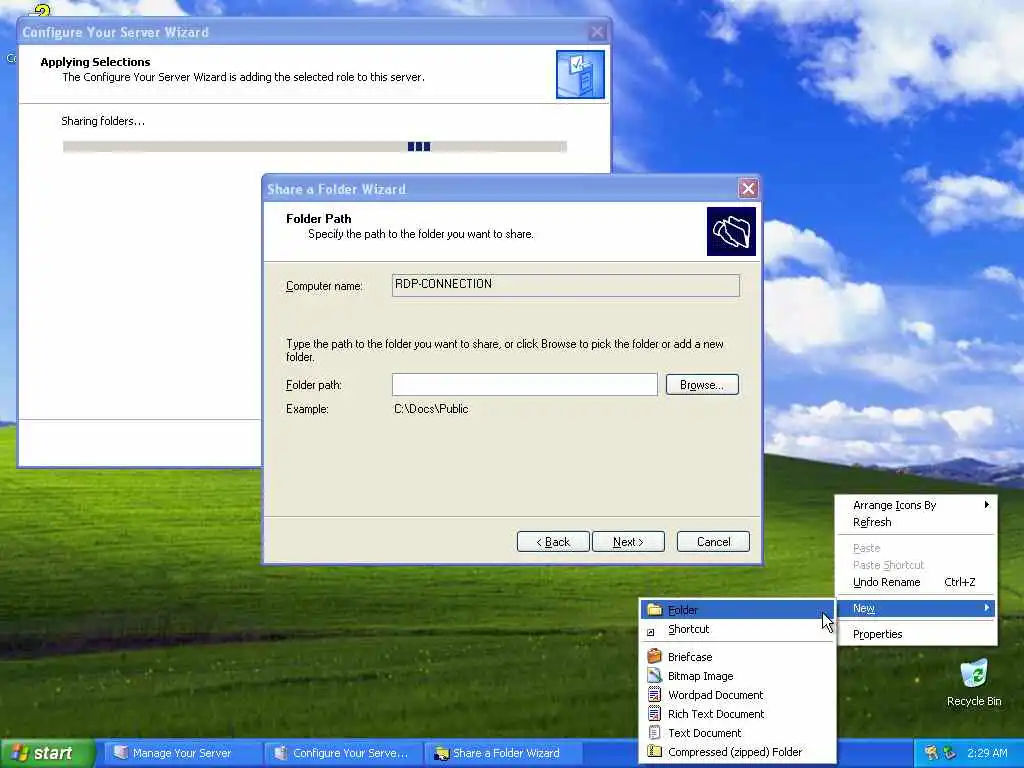The width and height of the screenshot is (1024, 768).
Task: Click the first system tray icon
Action: click(931, 753)
